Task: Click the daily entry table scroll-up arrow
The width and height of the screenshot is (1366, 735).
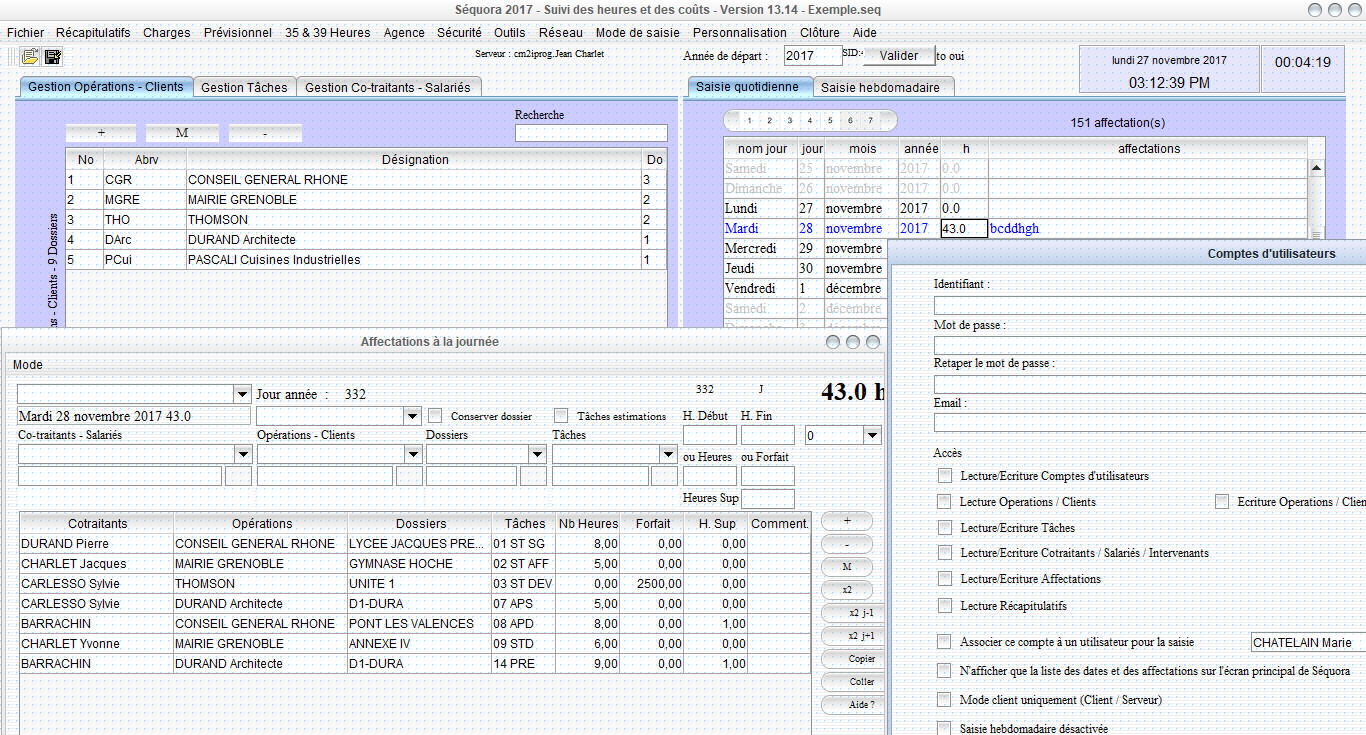Action: coord(1316,169)
